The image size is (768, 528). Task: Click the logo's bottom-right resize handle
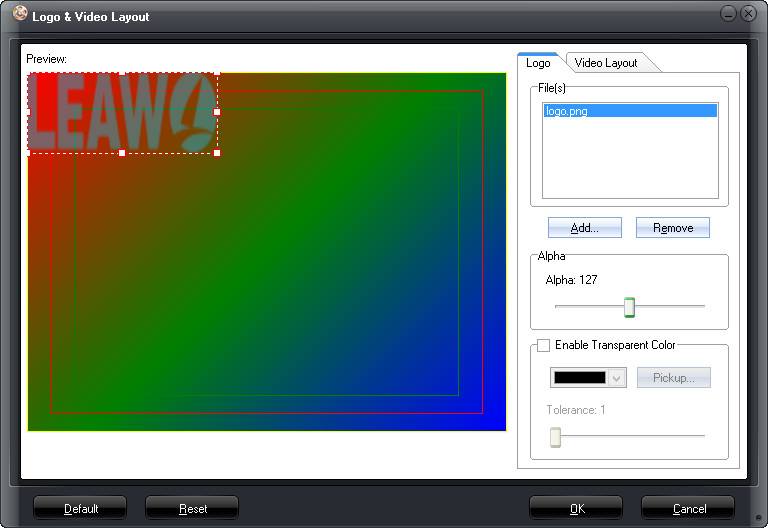(x=217, y=153)
